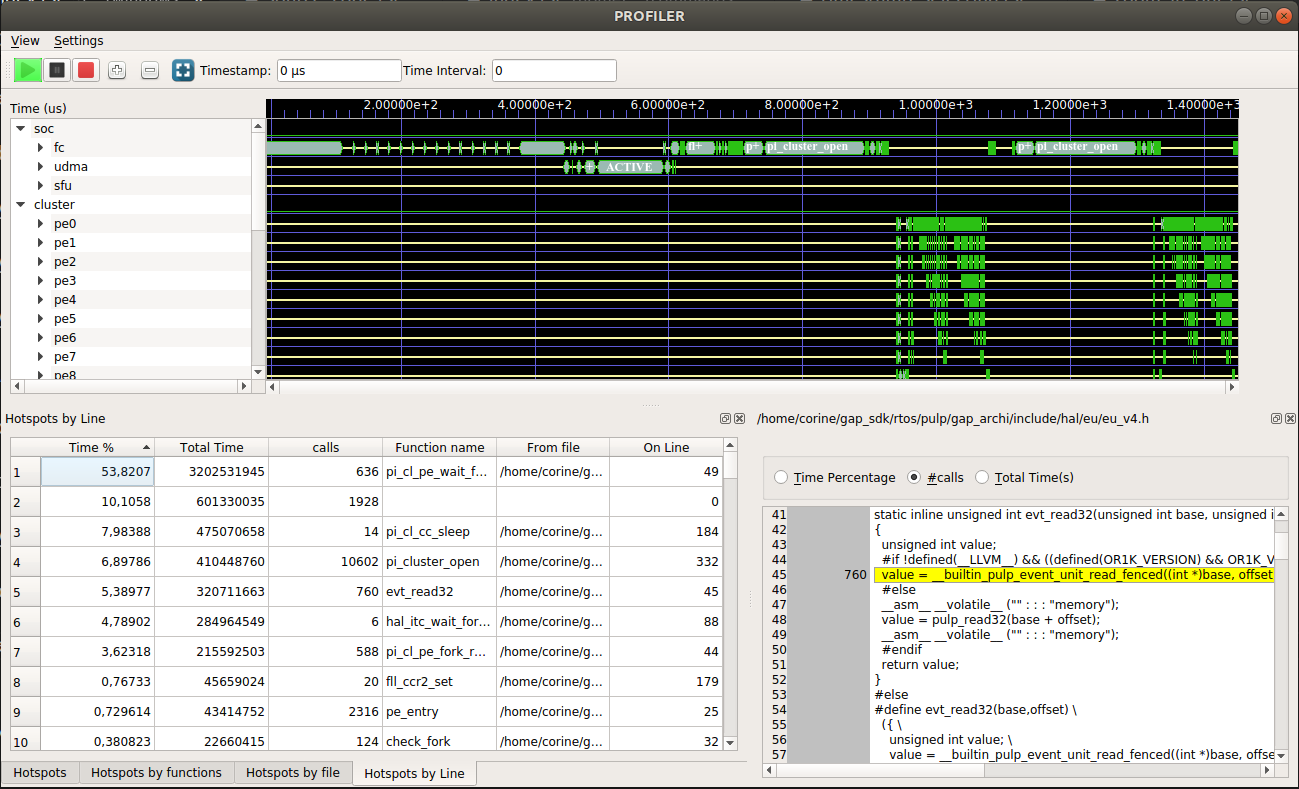Viewport: 1299px width, 789px height.
Task: Select the Hotspots by Line tab
Action: click(x=415, y=773)
